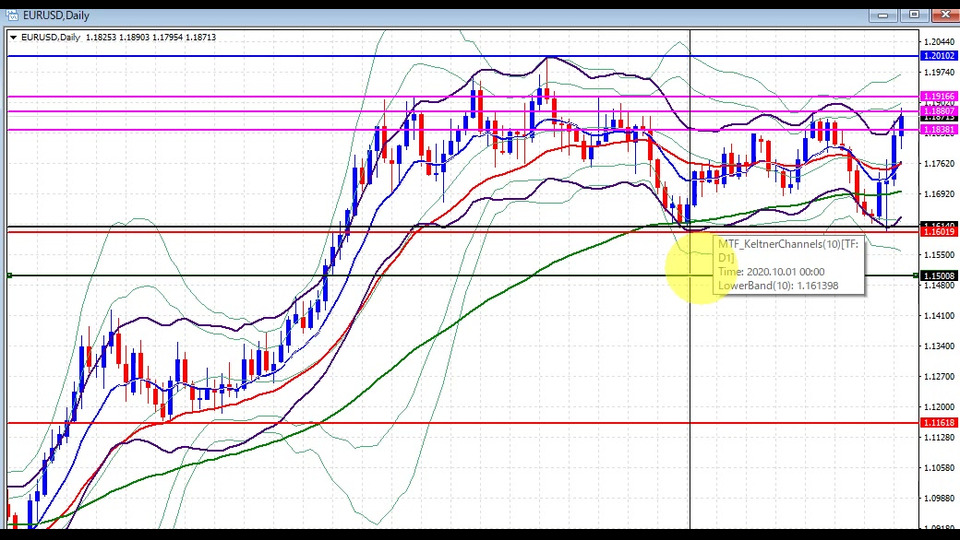Viewport: 960px width, 540px height.
Task: Click the 1.12000 price scale value
Action: point(939,407)
